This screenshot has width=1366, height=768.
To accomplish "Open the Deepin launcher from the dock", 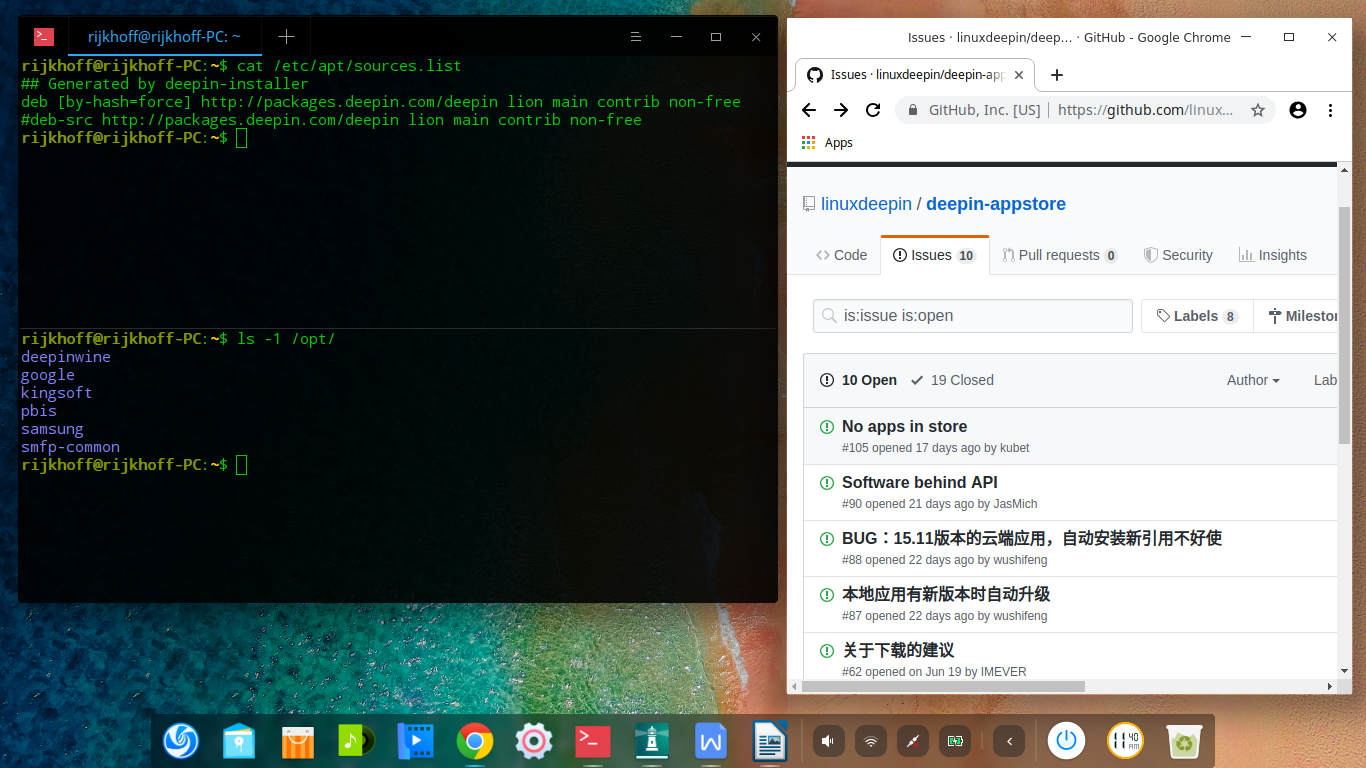I will click(x=181, y=741).
